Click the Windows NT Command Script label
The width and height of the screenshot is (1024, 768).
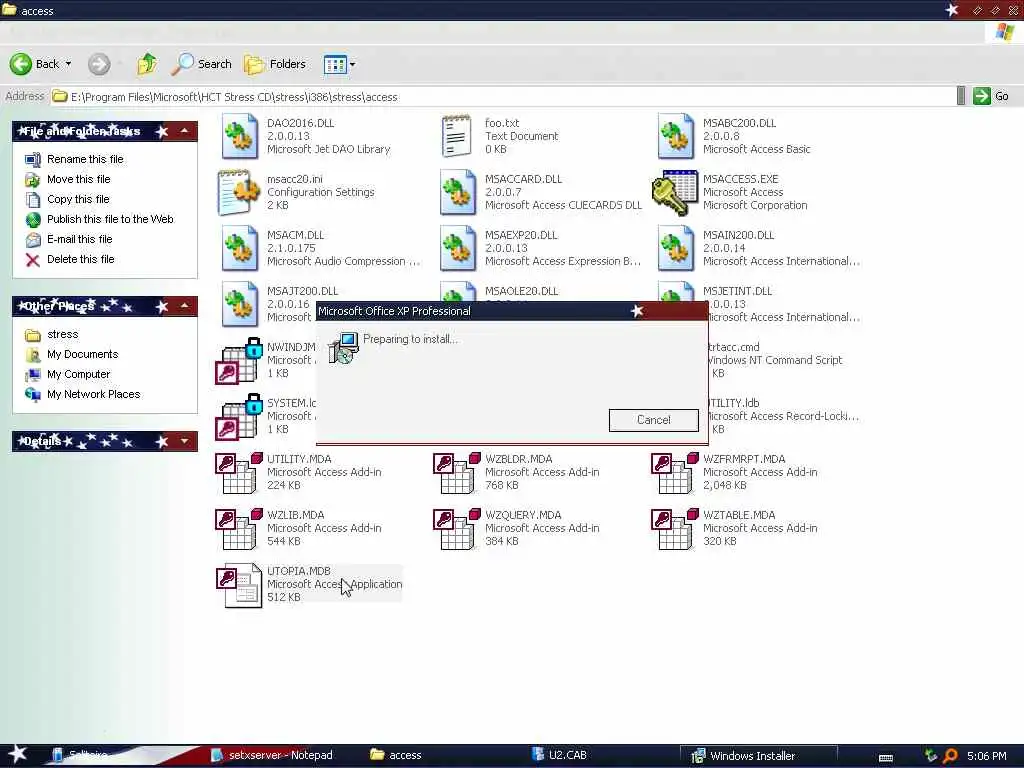[775, 360]
